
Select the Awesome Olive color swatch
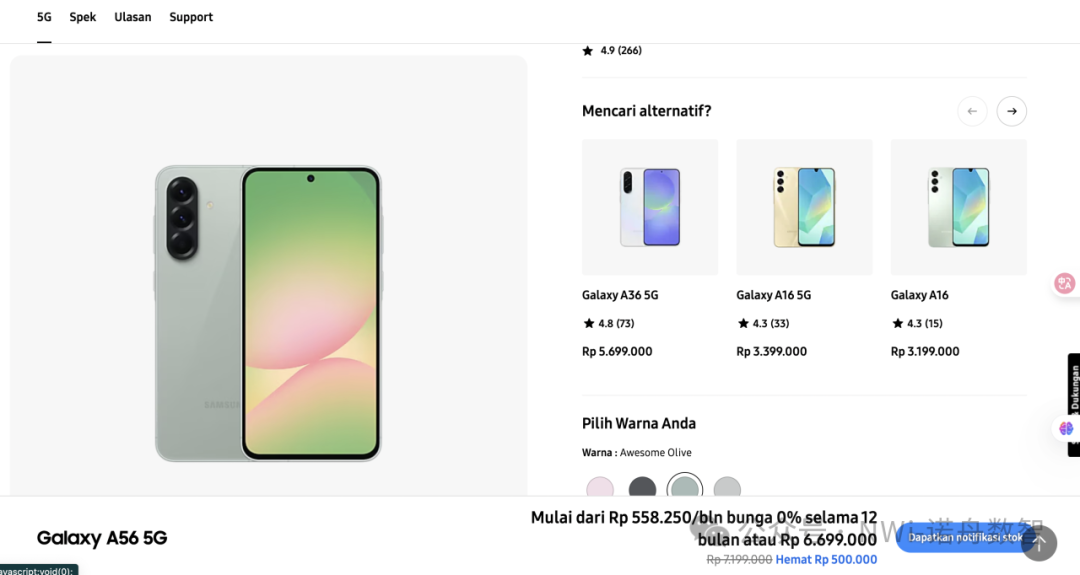[x=685, y=487]
